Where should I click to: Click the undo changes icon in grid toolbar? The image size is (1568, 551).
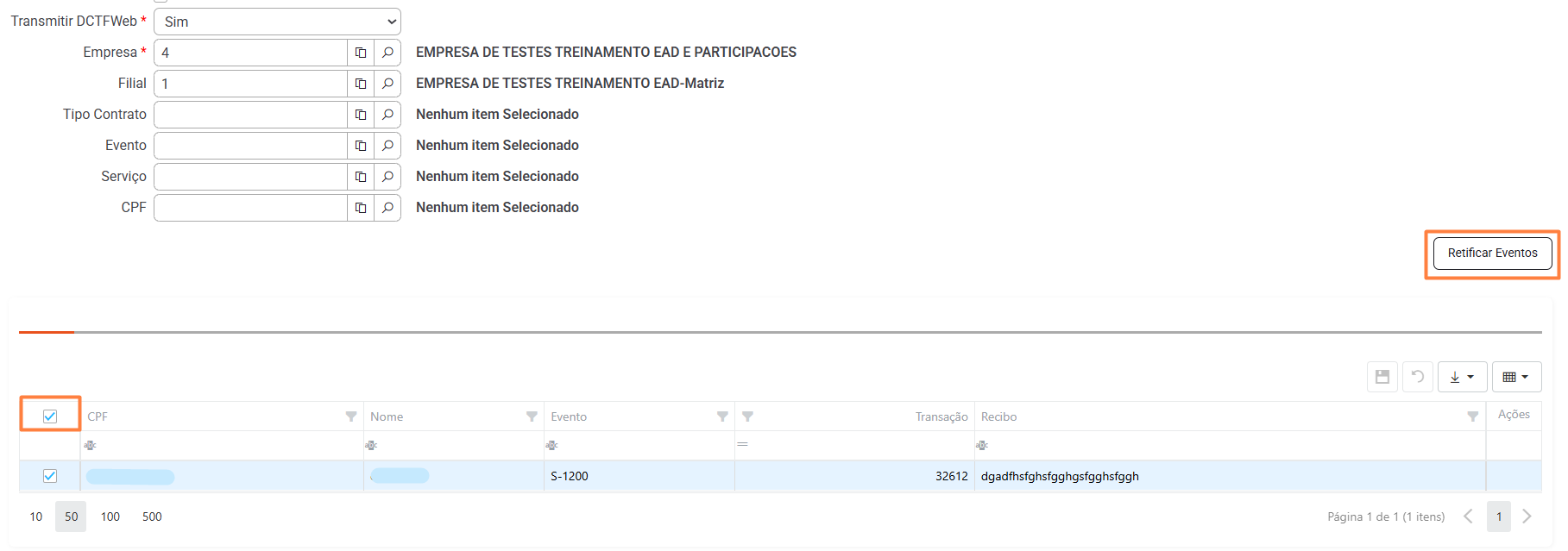pyautogui.click(x=1418, y=377)
